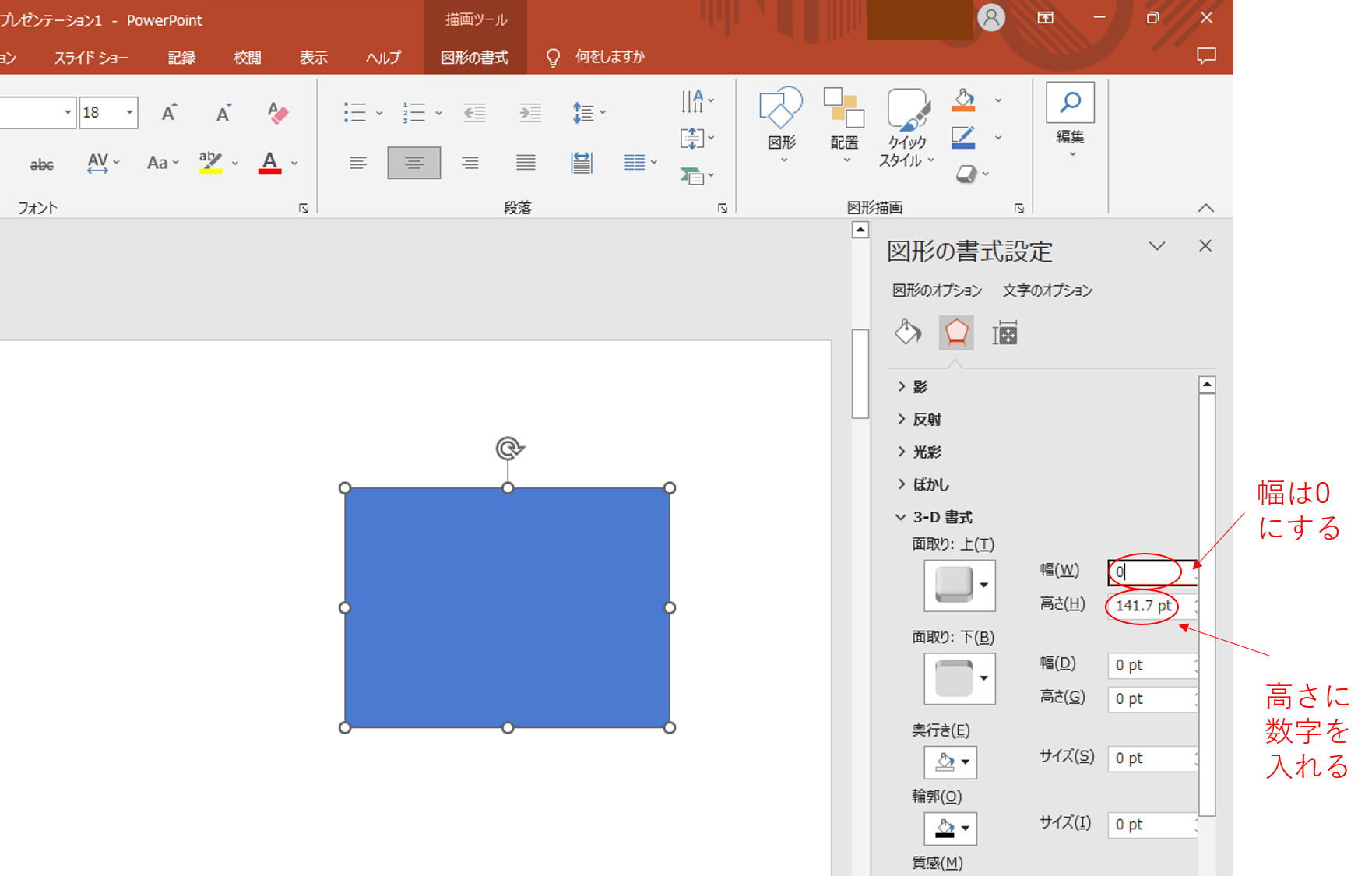Image resolution: width=1372 pixels, height=876 pixels.
Task: Open the line spacing options
Action: pos(589,113)
